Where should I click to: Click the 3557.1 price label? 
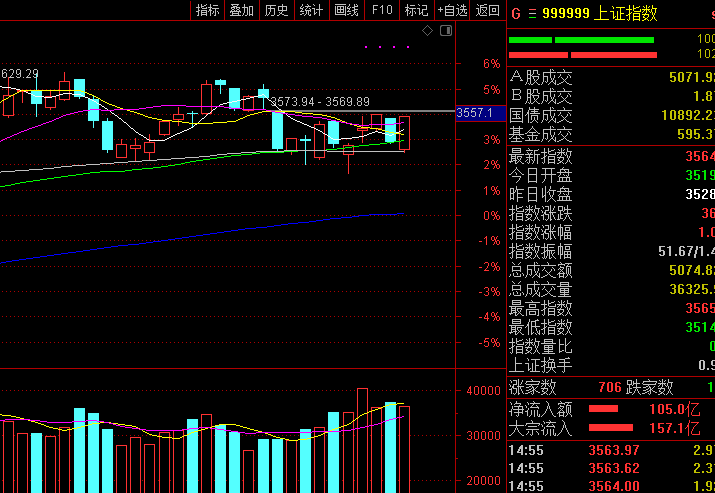tap(481, 113)
